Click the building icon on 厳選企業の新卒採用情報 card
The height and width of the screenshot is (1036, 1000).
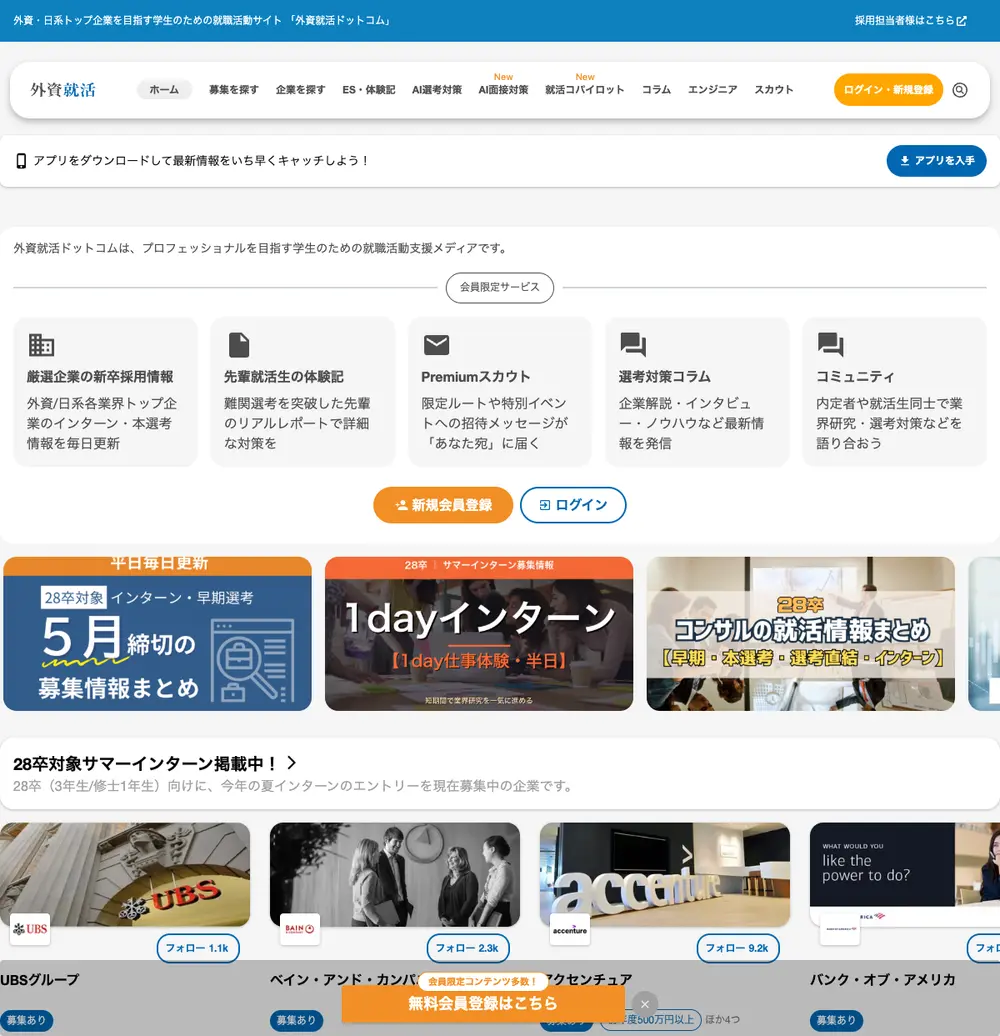point(41,345)
